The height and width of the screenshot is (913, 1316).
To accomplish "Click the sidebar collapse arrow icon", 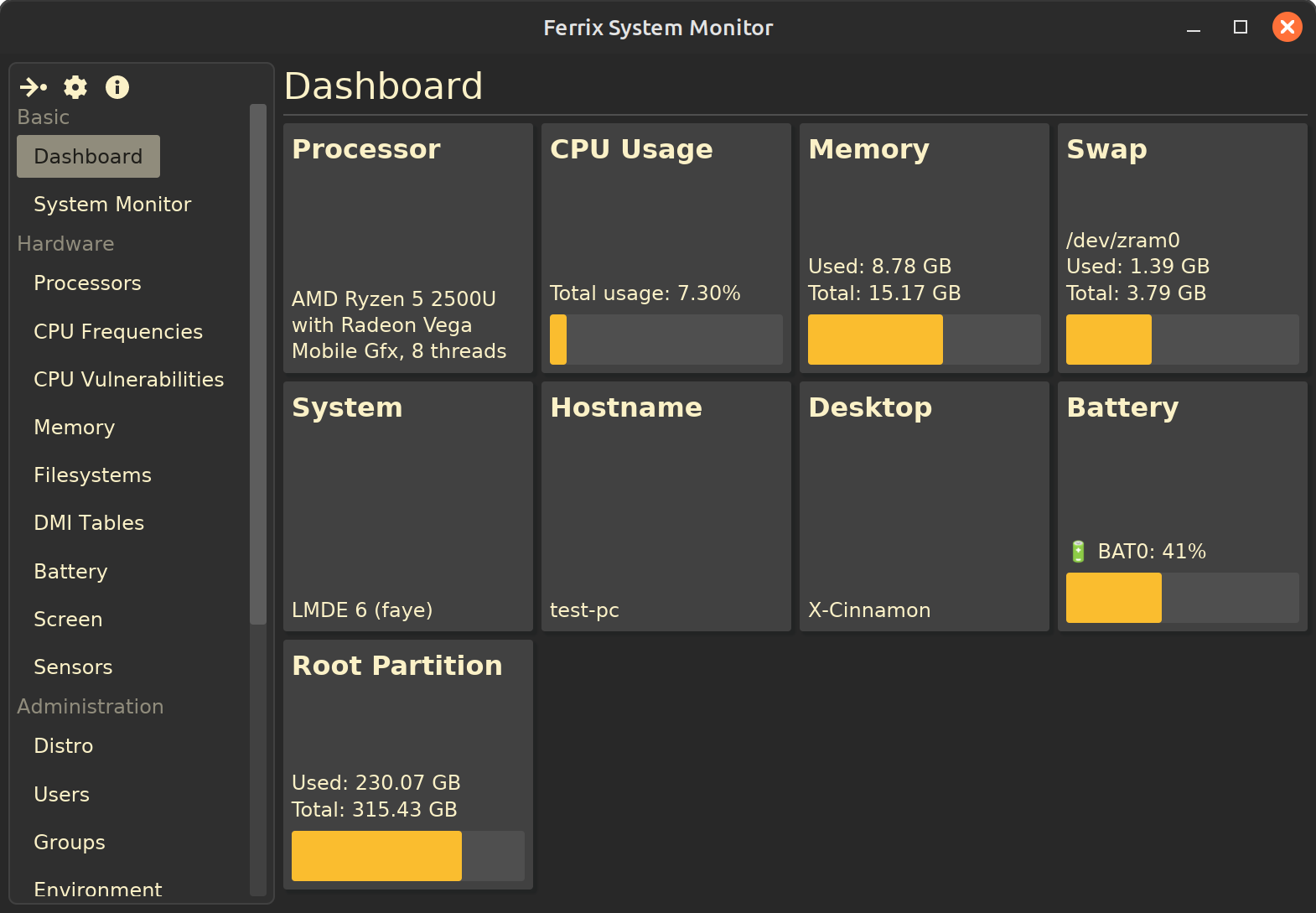I will (34, 87).
